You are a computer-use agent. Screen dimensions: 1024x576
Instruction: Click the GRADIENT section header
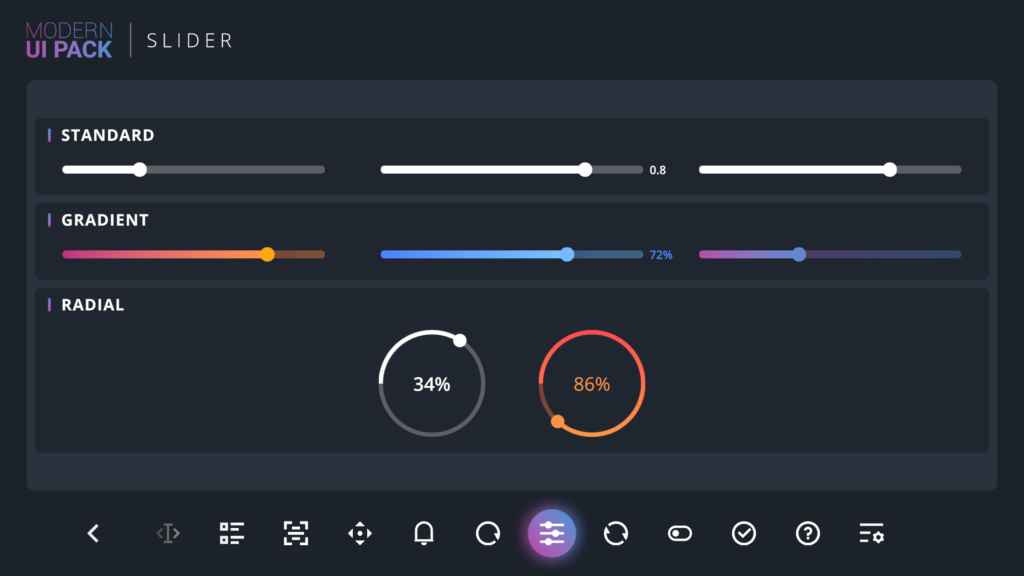tap(105, 220)
